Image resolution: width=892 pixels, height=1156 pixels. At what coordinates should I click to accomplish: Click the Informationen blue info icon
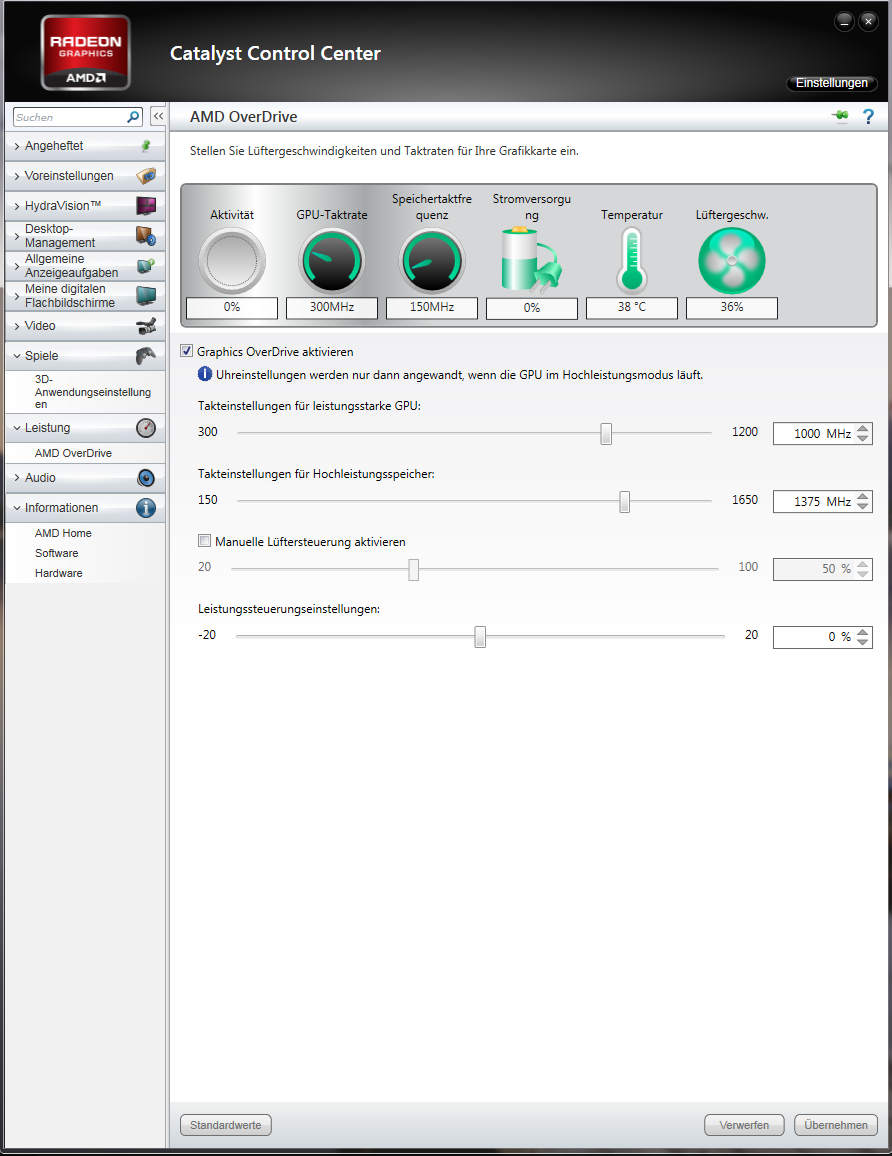(x=146, y=508)
